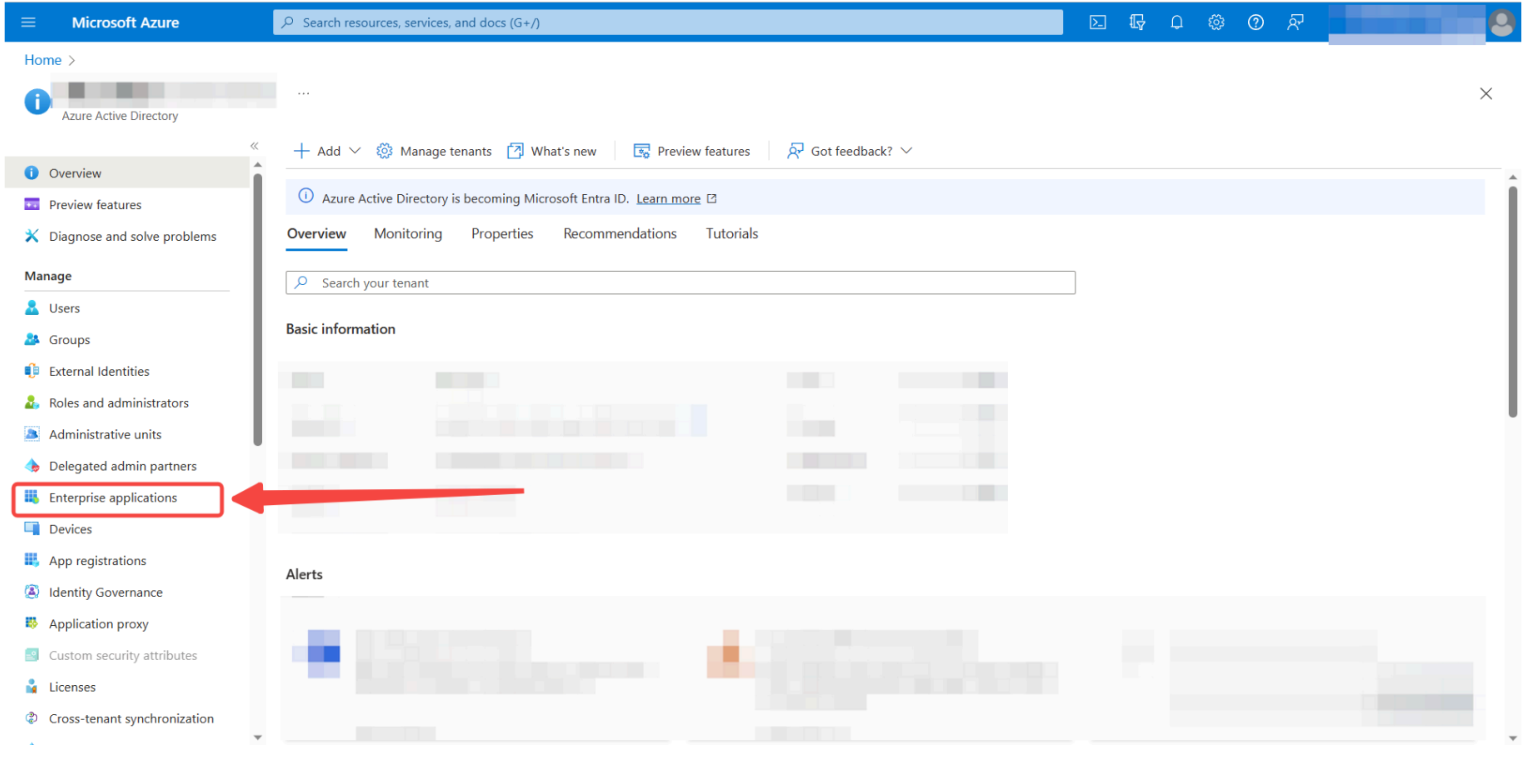1532x774 pixels.
Task: Click the Delegated admin partners icon
Action: click(x=32, y=466)
